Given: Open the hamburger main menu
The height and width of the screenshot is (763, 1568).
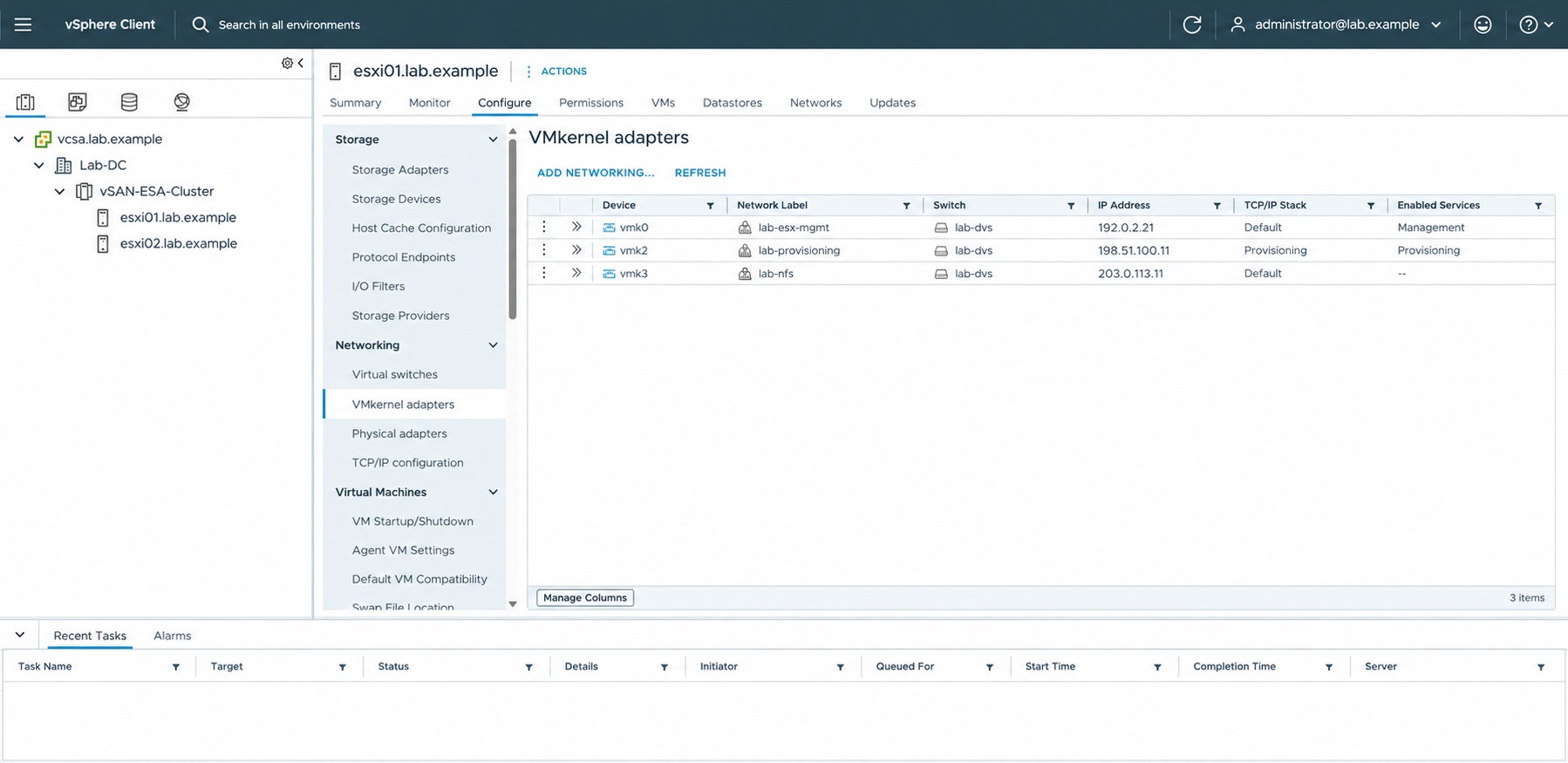Looking at the screenshot, I should pyautogui.click(x=24, y=24).
